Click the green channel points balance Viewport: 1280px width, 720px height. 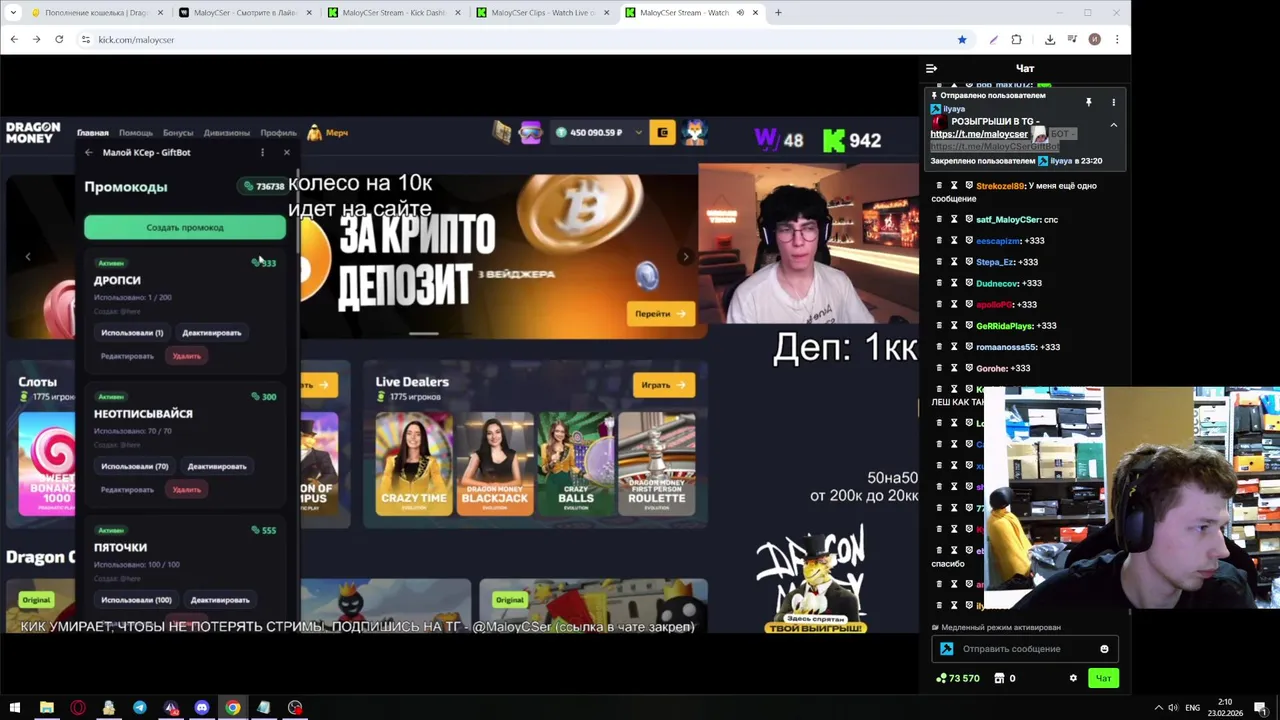[958, 678]
